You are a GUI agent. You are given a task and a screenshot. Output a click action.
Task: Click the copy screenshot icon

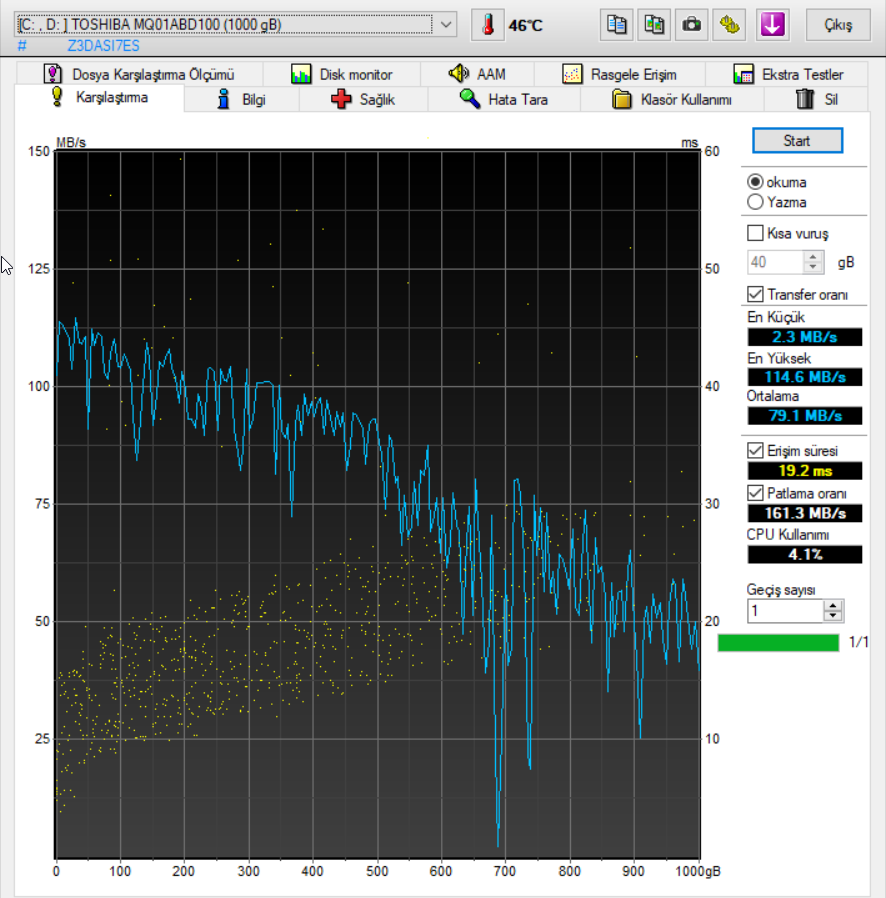click(654, 25)
